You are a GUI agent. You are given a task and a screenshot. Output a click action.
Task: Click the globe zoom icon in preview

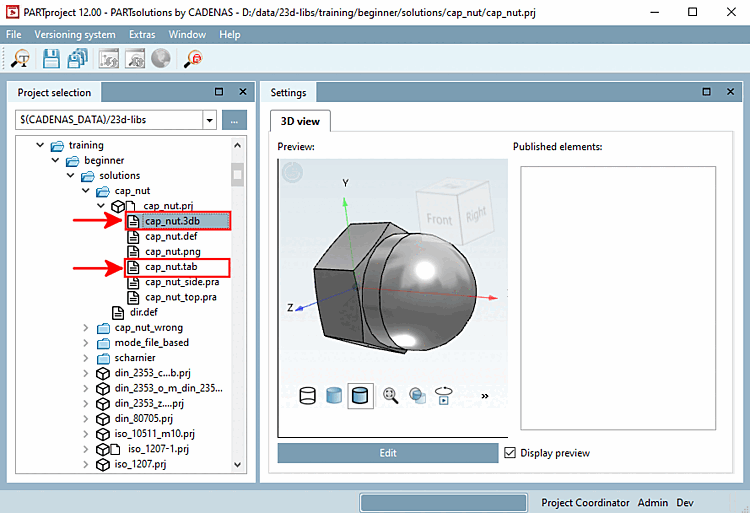(x=417, y=395)
